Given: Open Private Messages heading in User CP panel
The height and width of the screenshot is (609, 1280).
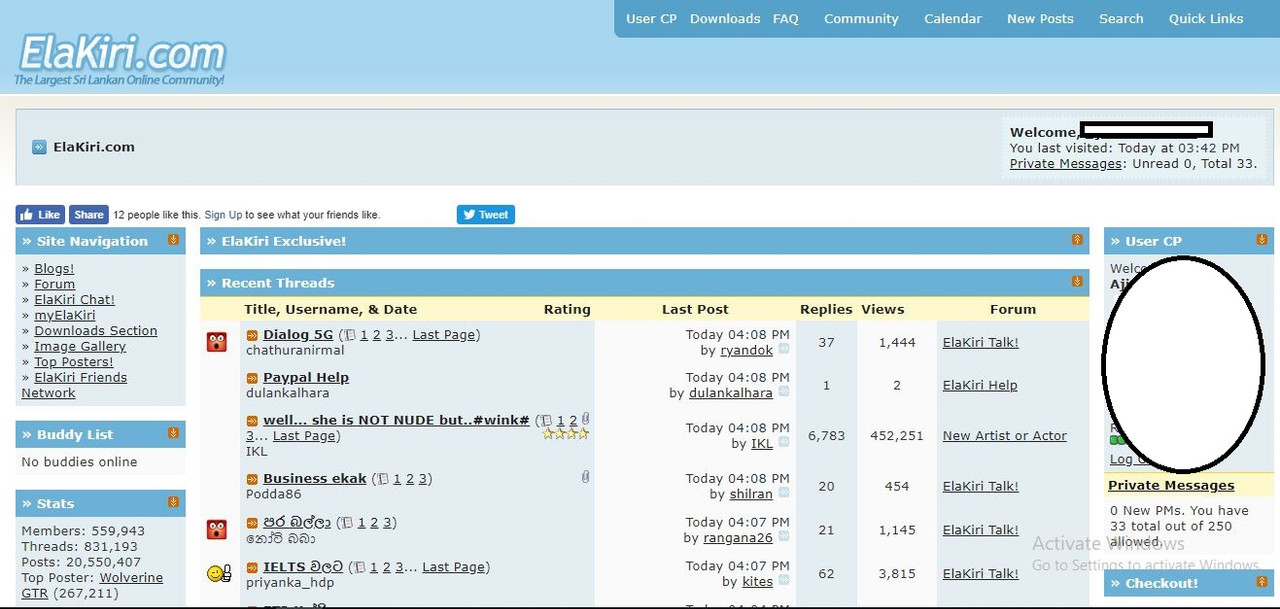Looking at the screenshot, I should pyautogui.click(x=1171, y=486).
